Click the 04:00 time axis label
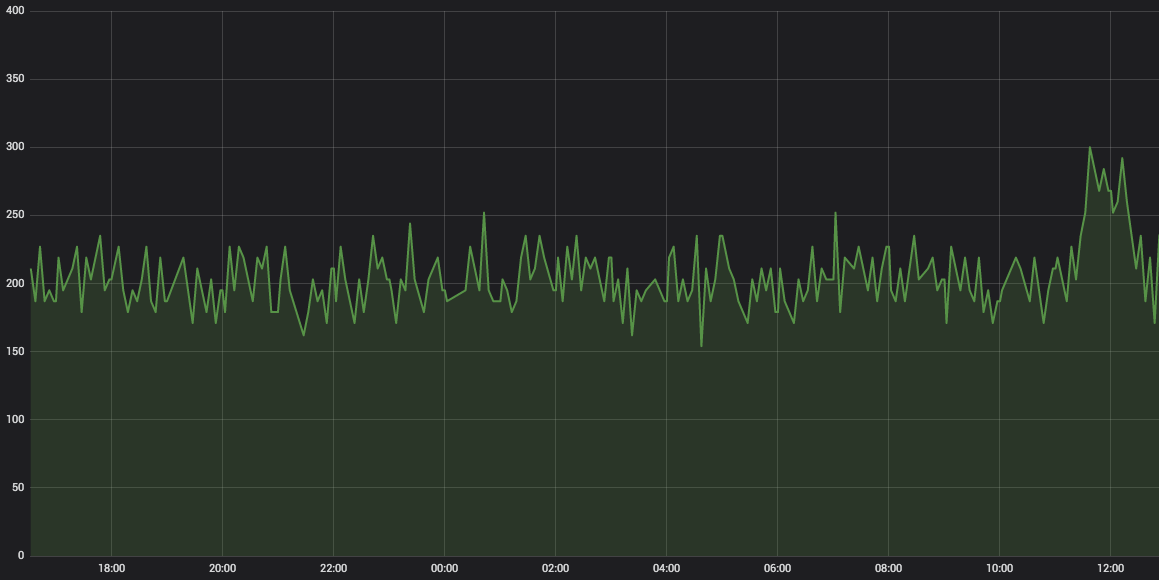The image size is (1159, 580). click(x=666, y=568)
